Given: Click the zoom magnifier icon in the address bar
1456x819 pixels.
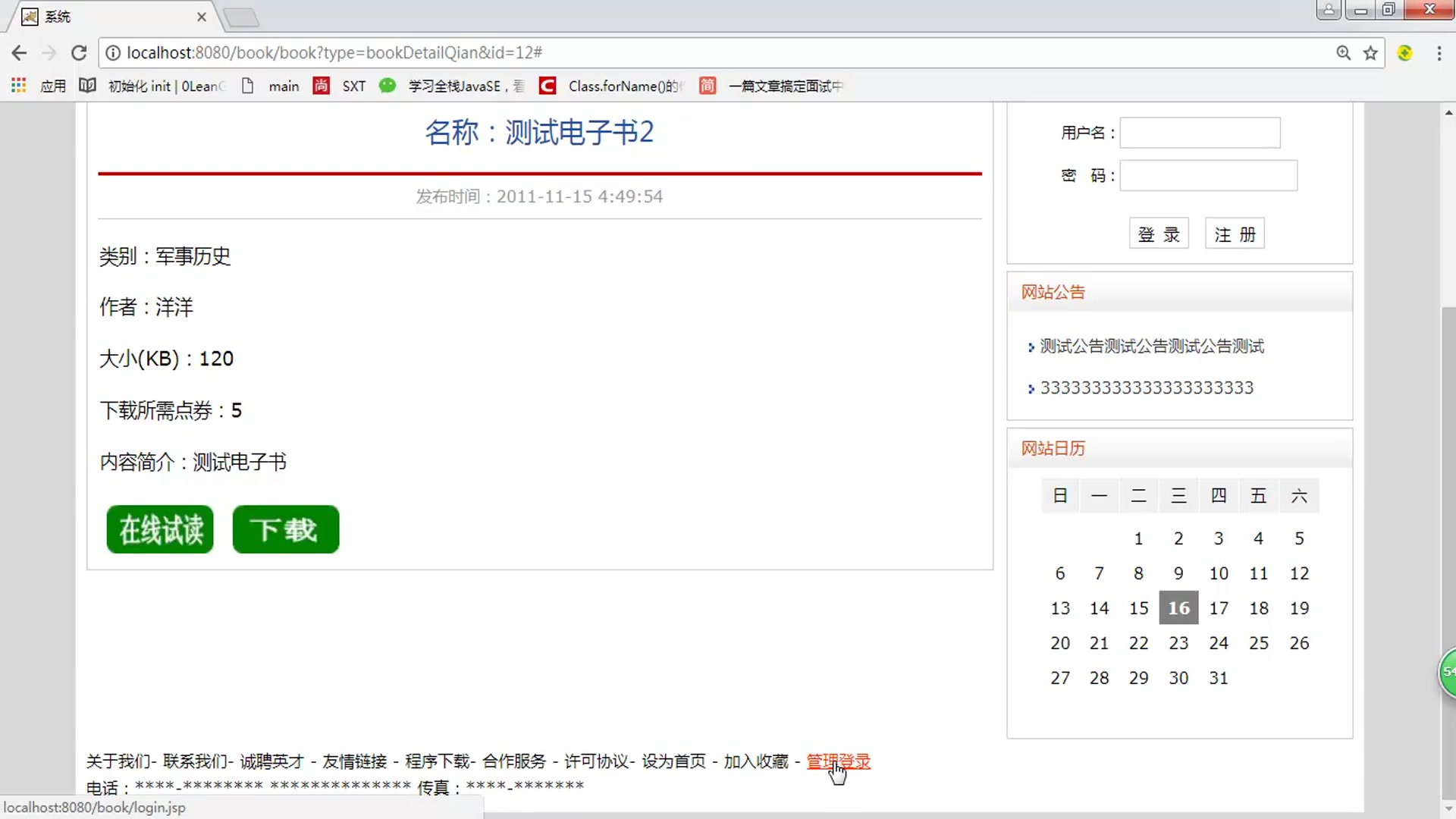Looking at the screenshot, I should tap(1343, 52).
